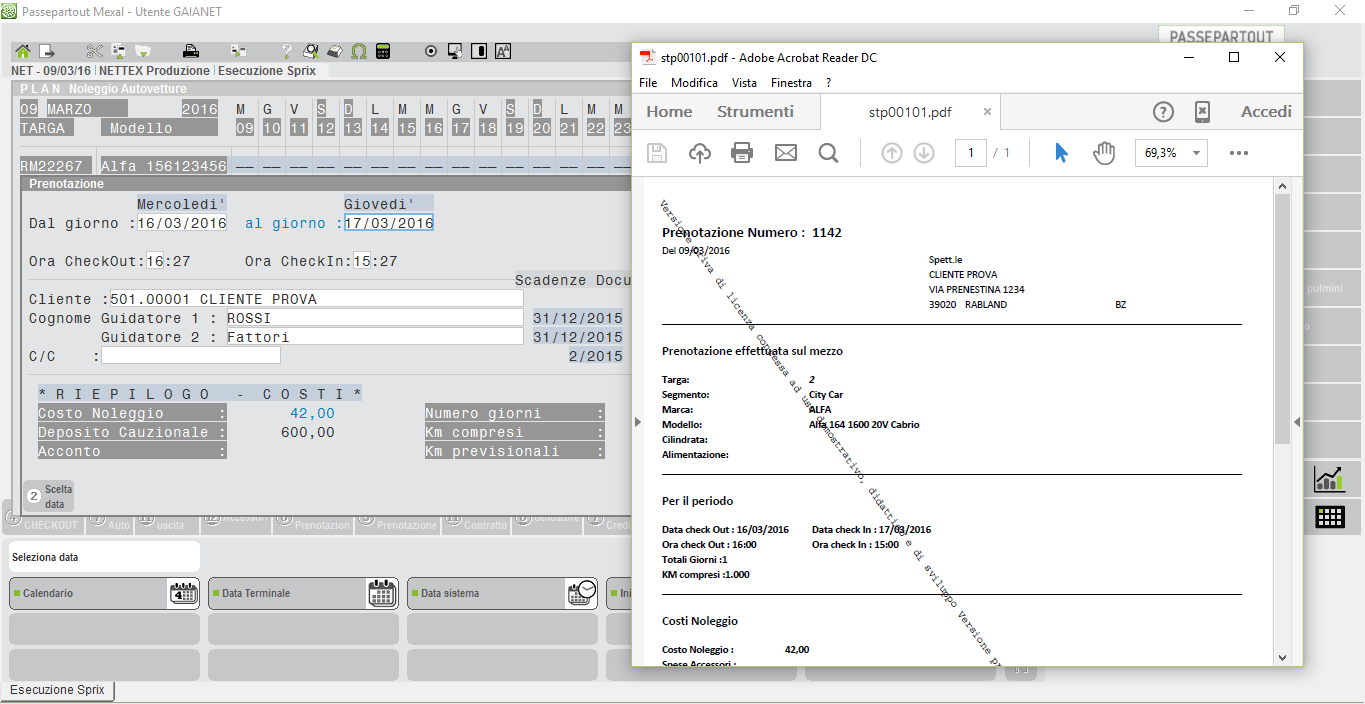Click the Data Terminale button

(x=303, y=593)
